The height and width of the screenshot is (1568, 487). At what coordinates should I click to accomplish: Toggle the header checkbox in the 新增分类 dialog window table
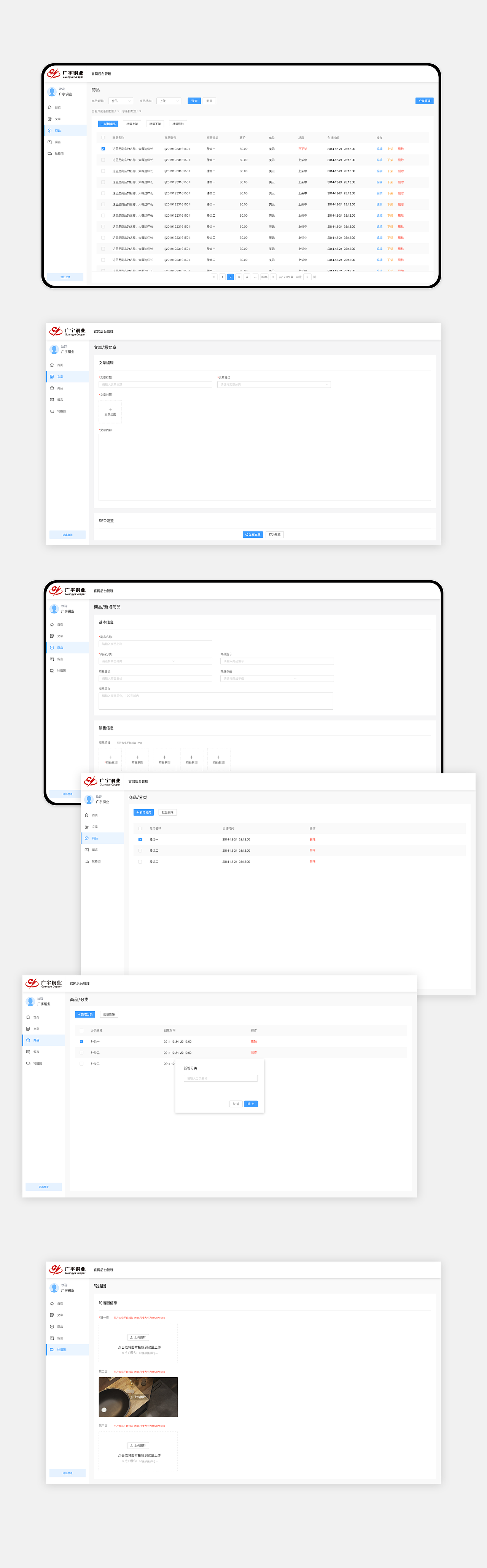[x=81, y=1030]
